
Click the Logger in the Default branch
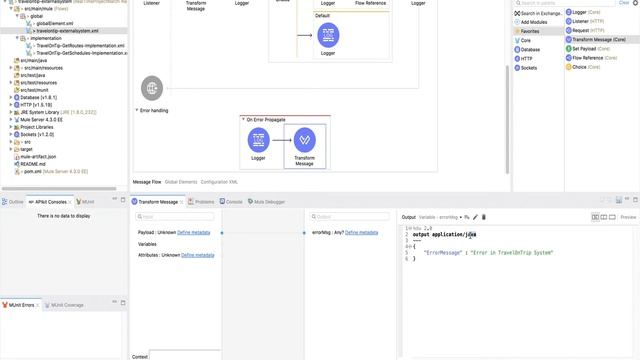pos(328,35)
